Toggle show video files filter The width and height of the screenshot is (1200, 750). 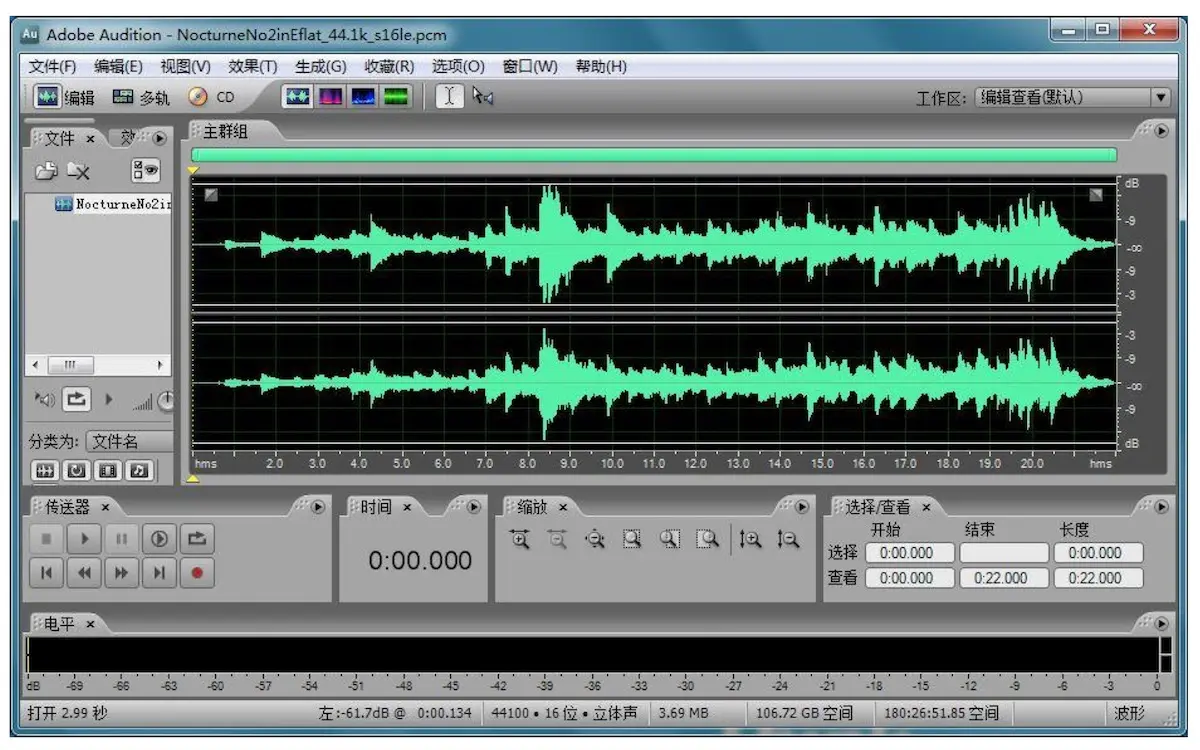click(x=107, y=470)
